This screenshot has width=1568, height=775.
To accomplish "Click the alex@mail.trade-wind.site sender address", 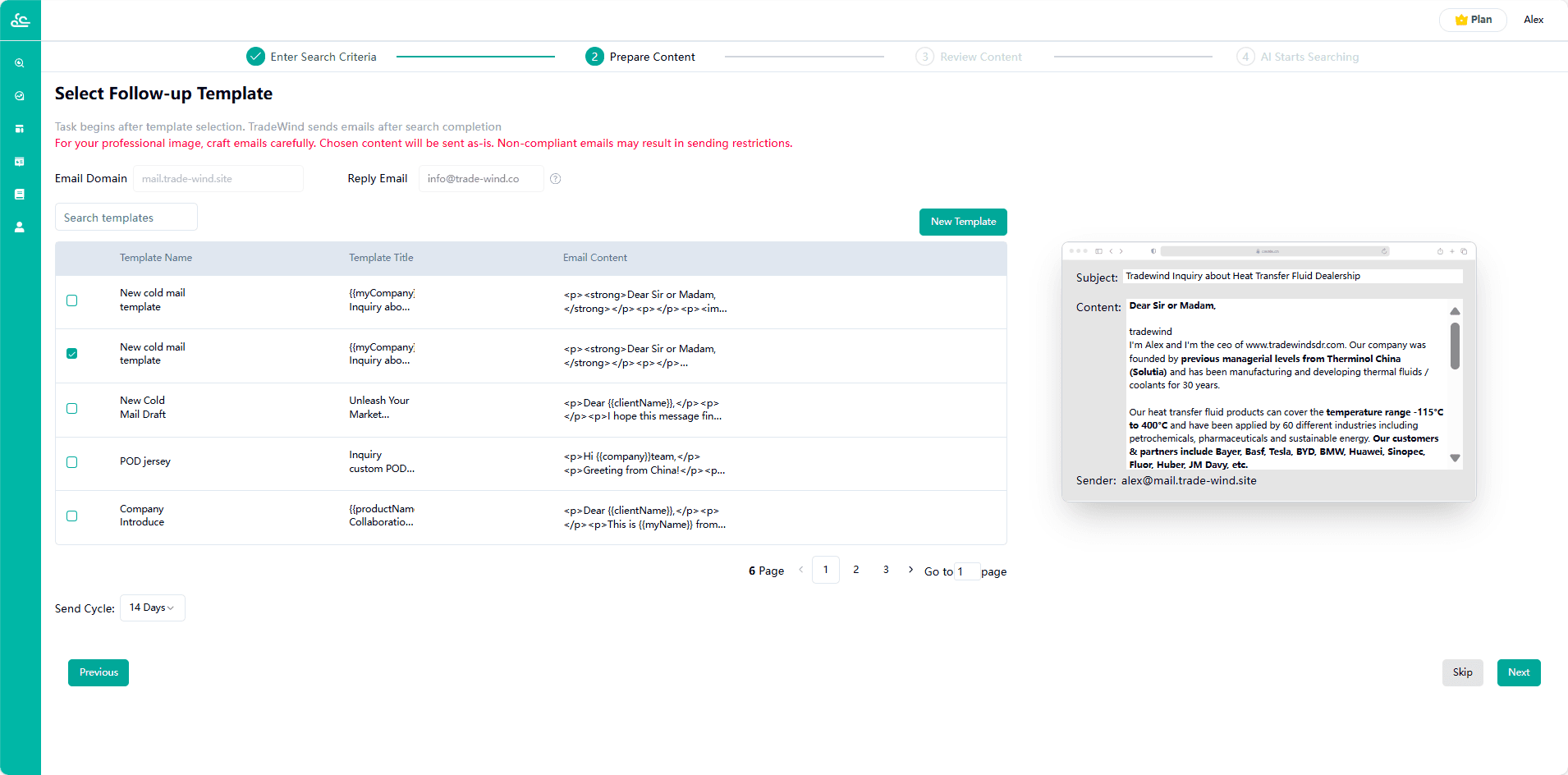I will pyautogui.click(x=1189, y=481).
